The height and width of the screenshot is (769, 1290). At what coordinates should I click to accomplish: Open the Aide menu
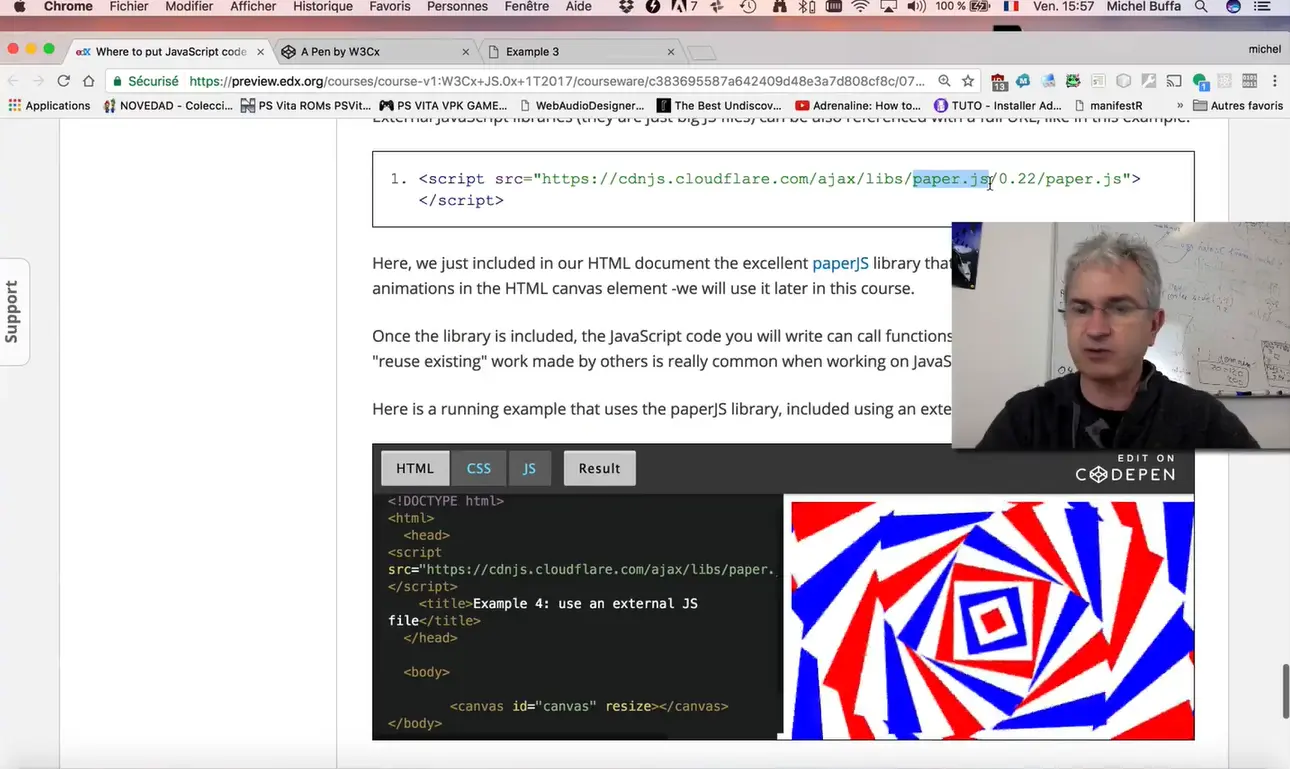[578, 7]
